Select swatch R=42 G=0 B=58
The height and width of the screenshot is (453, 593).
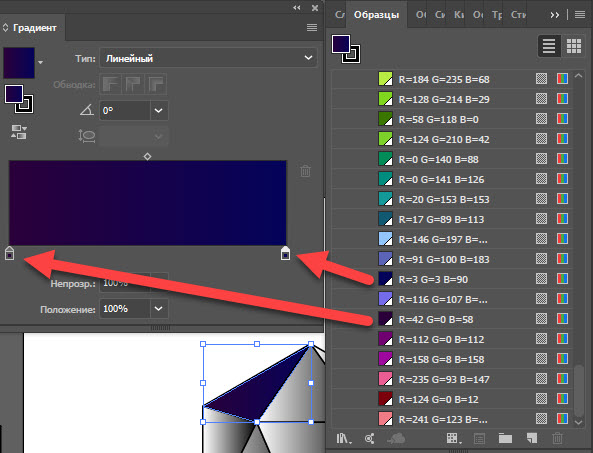pos(452,319)
